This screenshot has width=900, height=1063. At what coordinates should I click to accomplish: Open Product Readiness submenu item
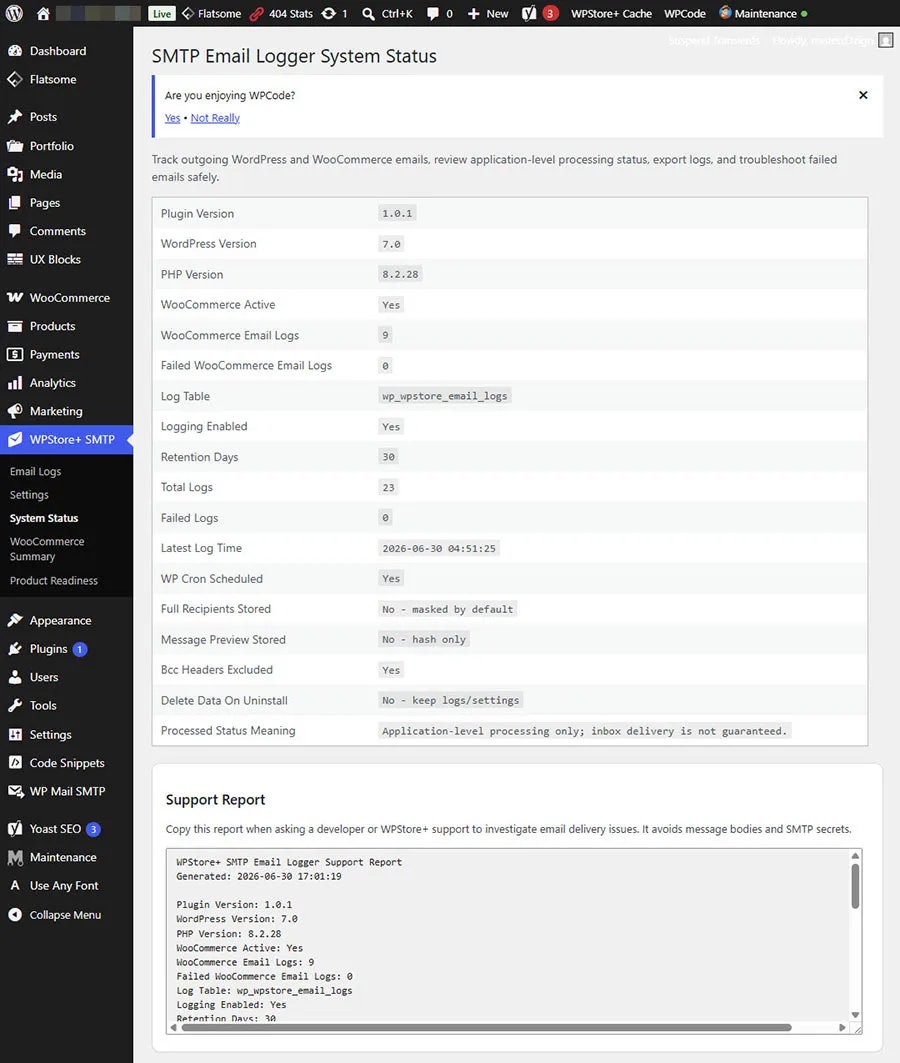[x=54, y=580]
